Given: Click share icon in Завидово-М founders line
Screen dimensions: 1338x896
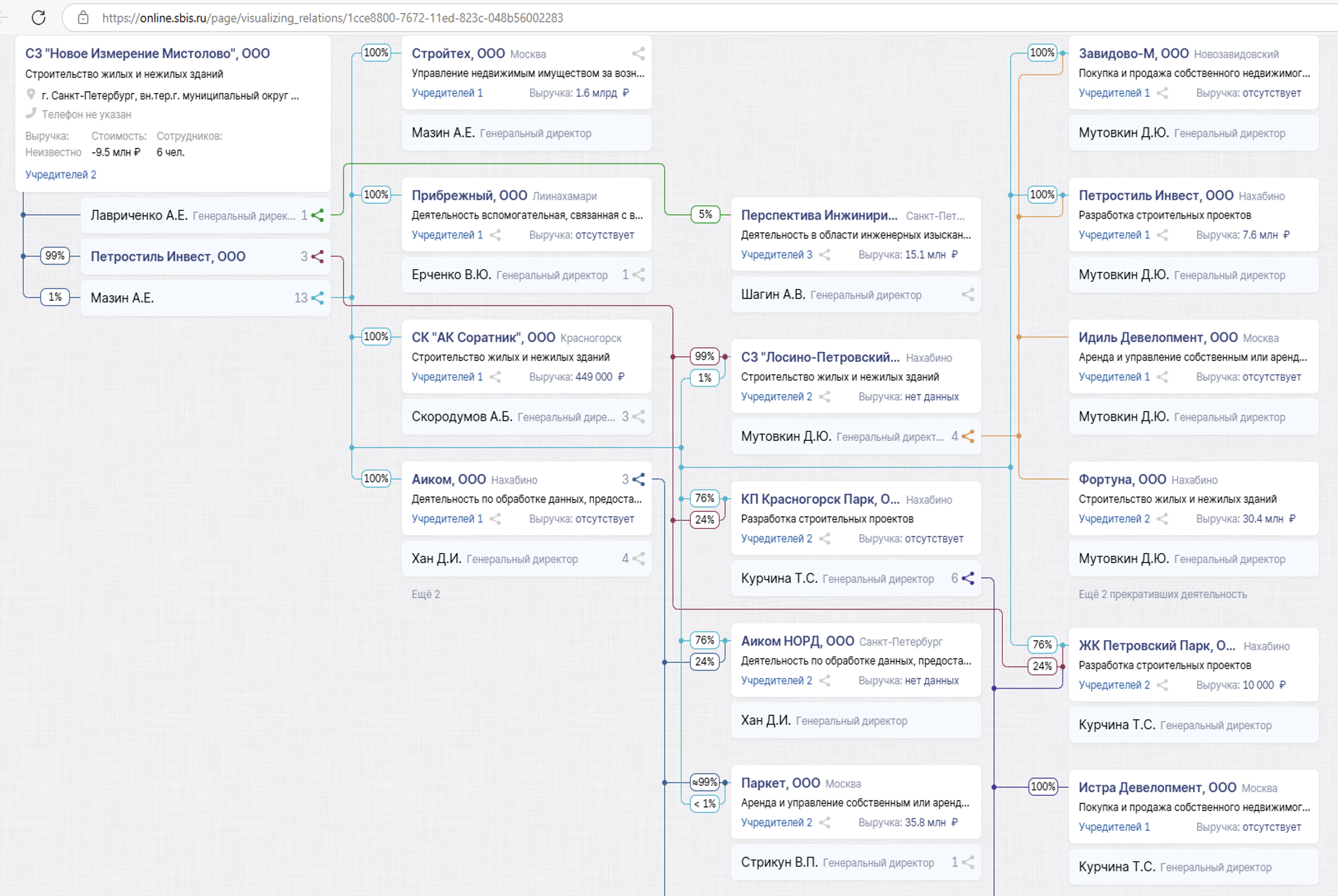Looking at the screenshot, I should [x=1163, y=93].
